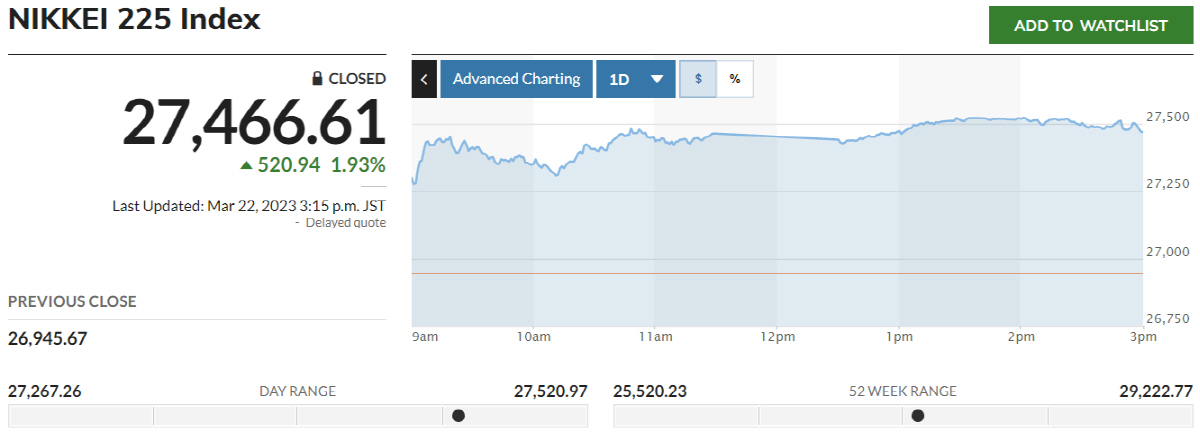The image size is (1200, 437).
Task: Click the 27,500 price axis label
Action: point(1167,117)
